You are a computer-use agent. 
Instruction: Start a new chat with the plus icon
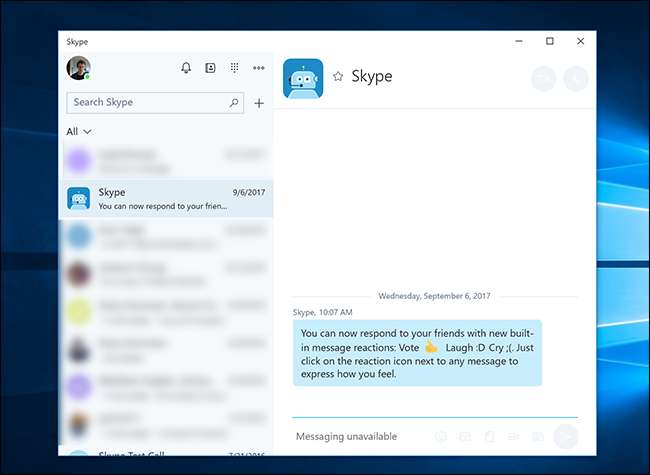point(259,103)
